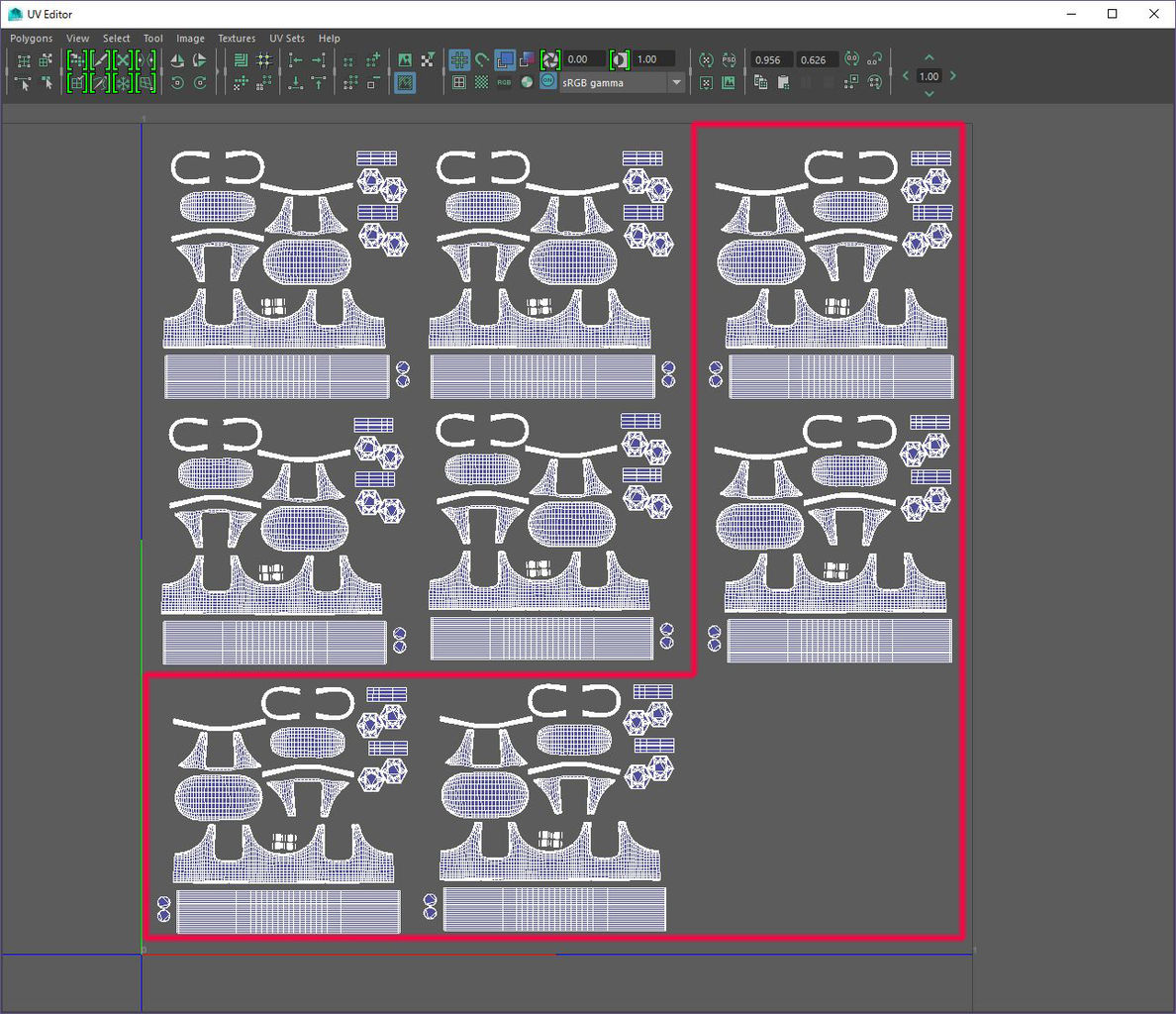Open the Help menu
1176x1014 pixels.
point(330,39)
